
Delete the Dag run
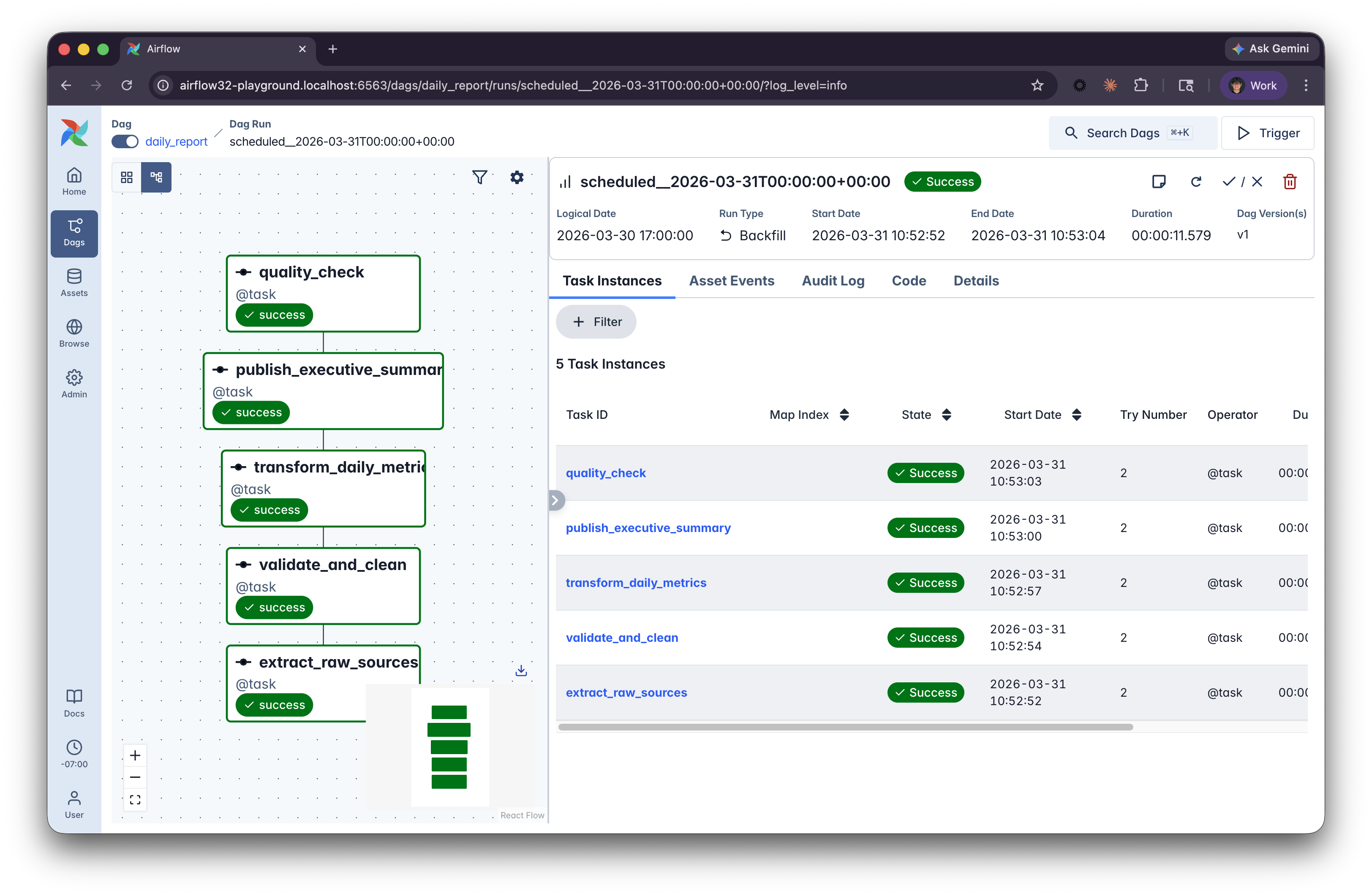tap(1290, 182)
